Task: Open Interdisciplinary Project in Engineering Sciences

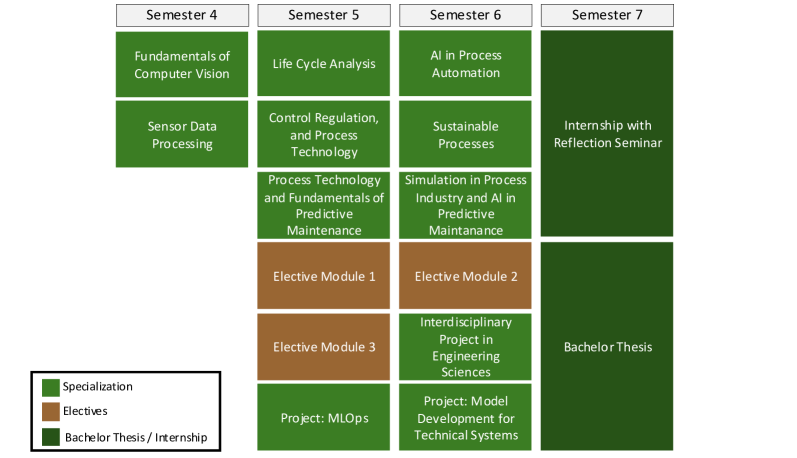Action: tap(465, 346)
